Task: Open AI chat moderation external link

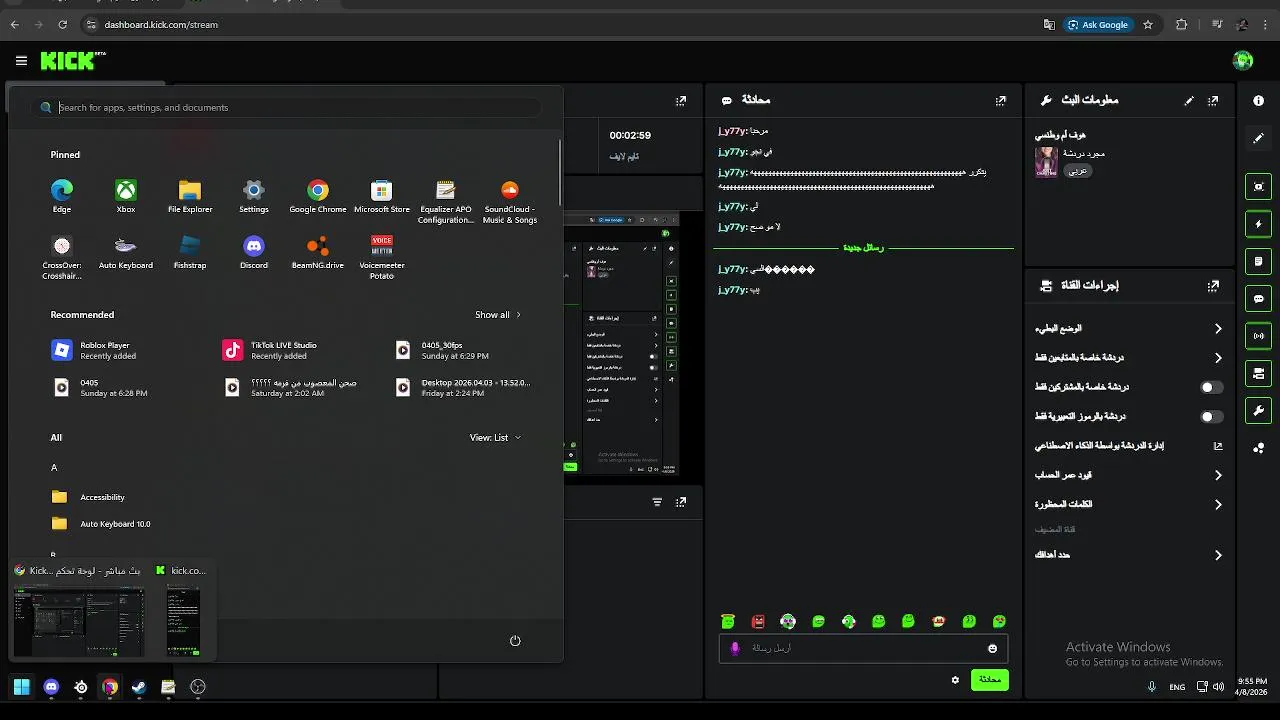Action: click(x=1217, y=446)
